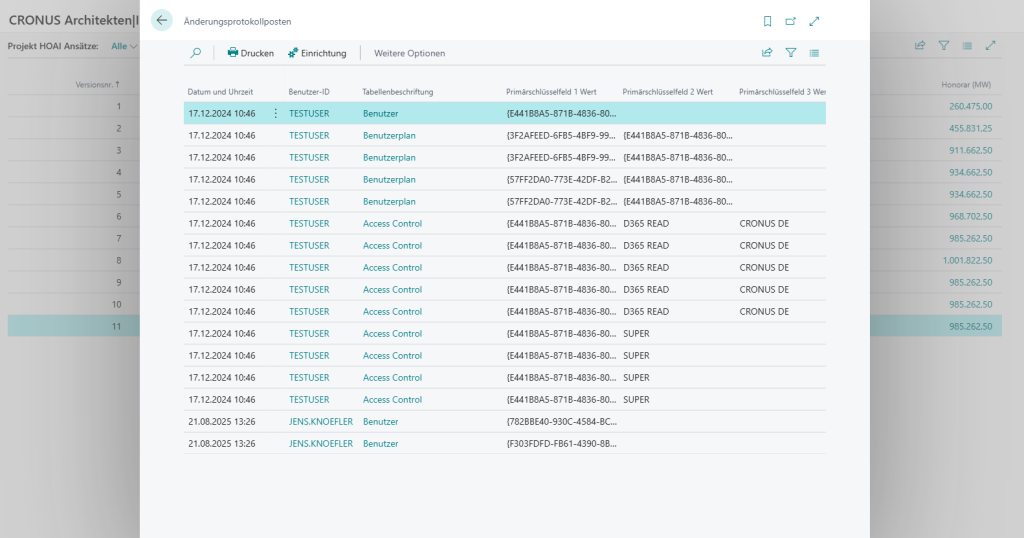Screen dimensions: 1024x538
Task: Switch list layout with the view icon
Action: [814, 53]
